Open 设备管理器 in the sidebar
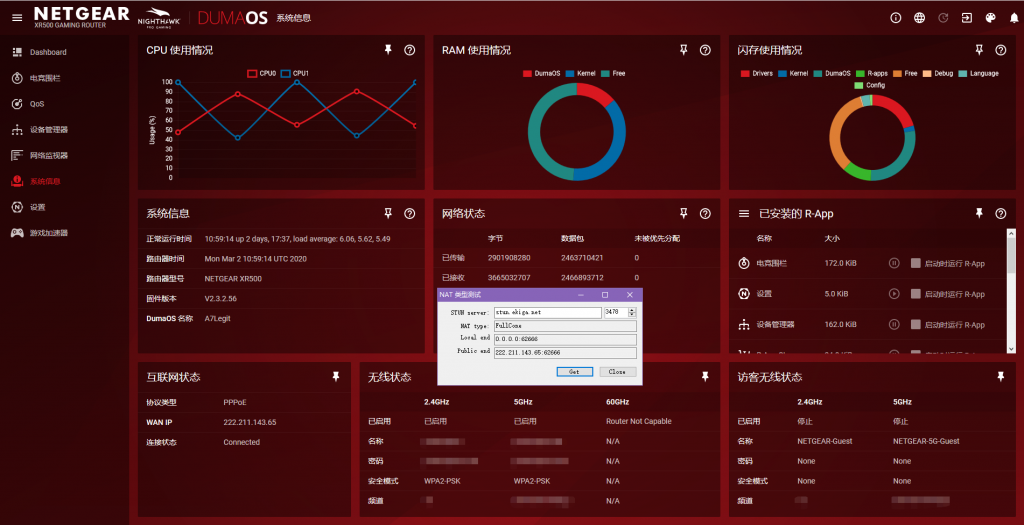The image size is (1024, 525). point(63,130)
